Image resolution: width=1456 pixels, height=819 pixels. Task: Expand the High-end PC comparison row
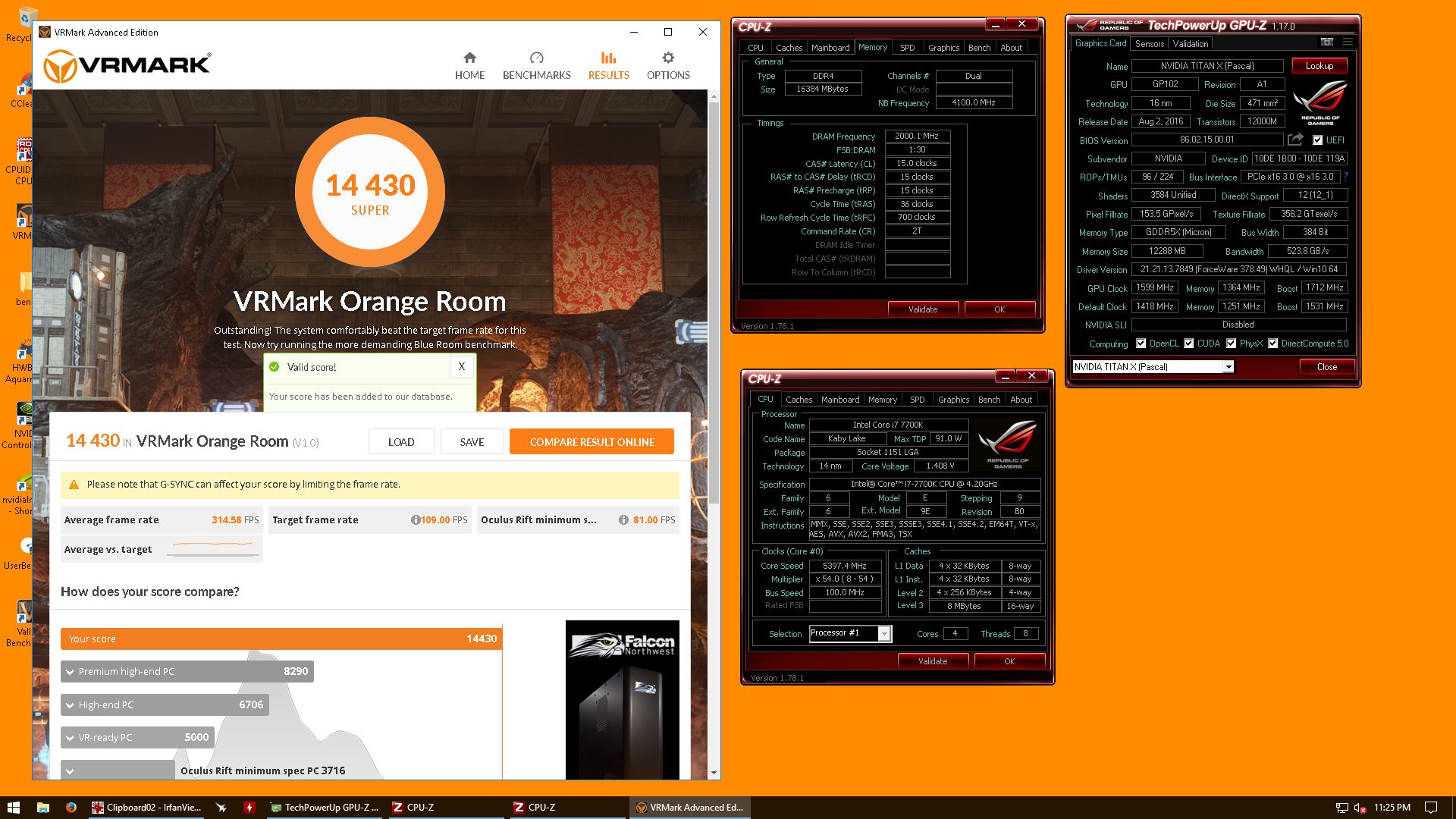[165, 704]
